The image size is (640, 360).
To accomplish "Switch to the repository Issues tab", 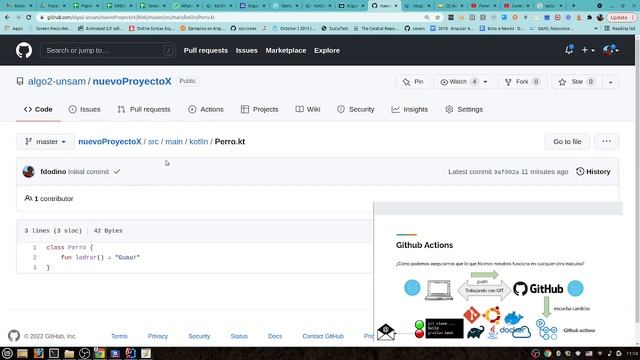I will coord(84,109).
